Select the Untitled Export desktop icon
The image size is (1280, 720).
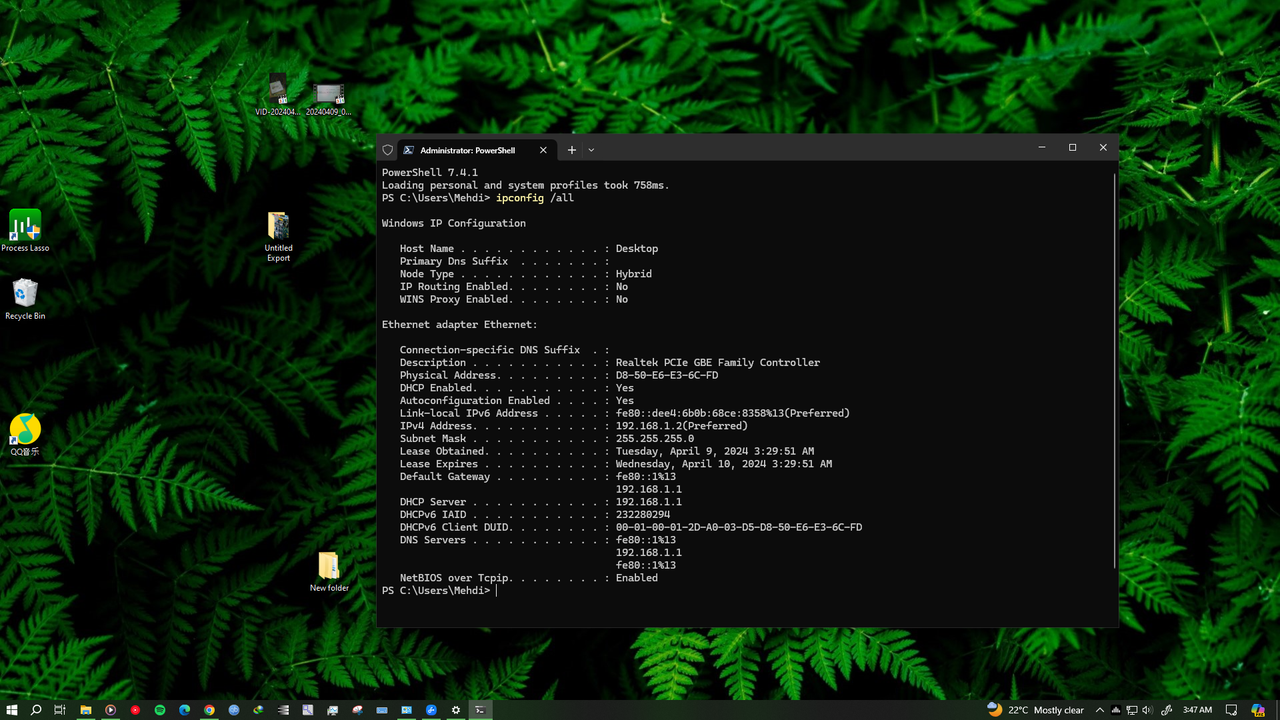[278, 236]
